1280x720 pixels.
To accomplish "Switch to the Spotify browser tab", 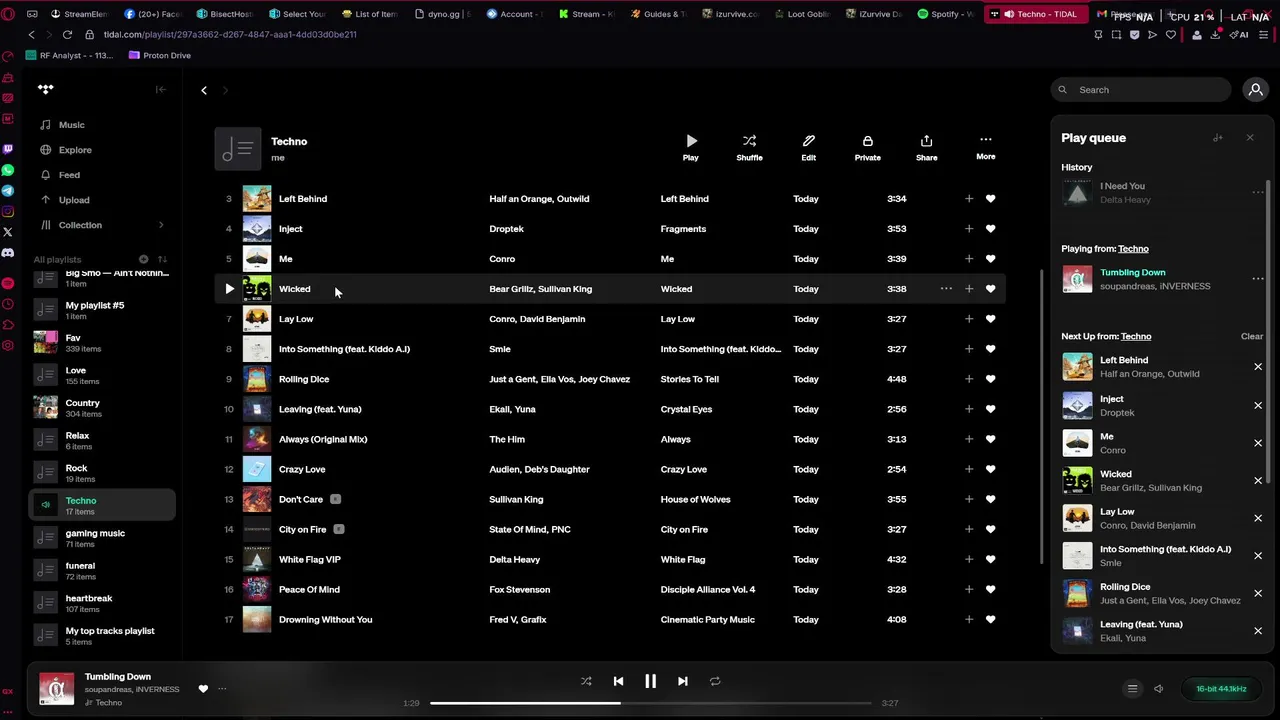I will 944,14.
